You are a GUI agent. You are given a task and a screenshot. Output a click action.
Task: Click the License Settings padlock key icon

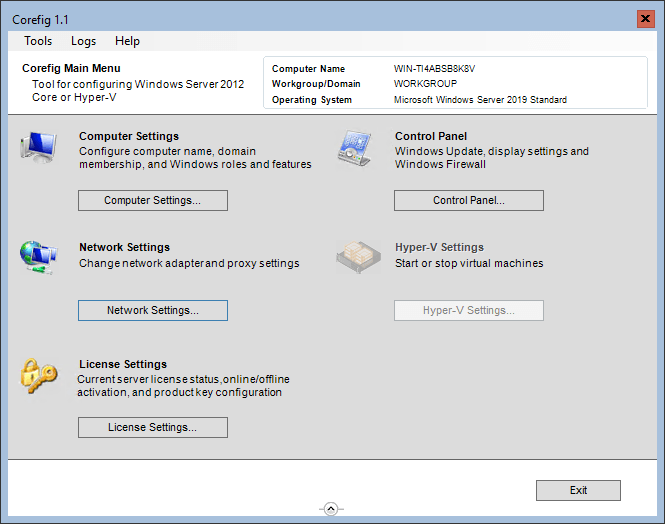tap(39, 376)
